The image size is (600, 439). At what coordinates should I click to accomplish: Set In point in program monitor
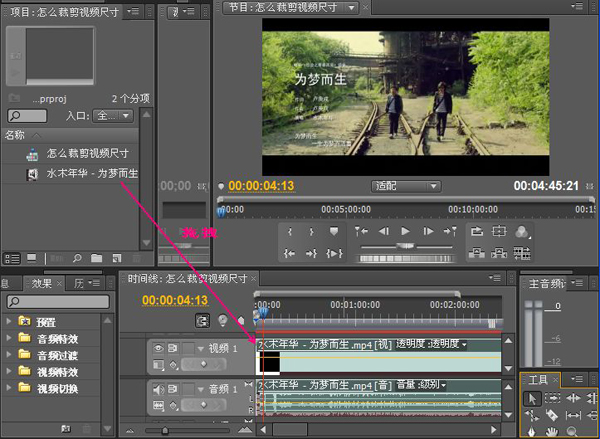click(x=290, y=232)
